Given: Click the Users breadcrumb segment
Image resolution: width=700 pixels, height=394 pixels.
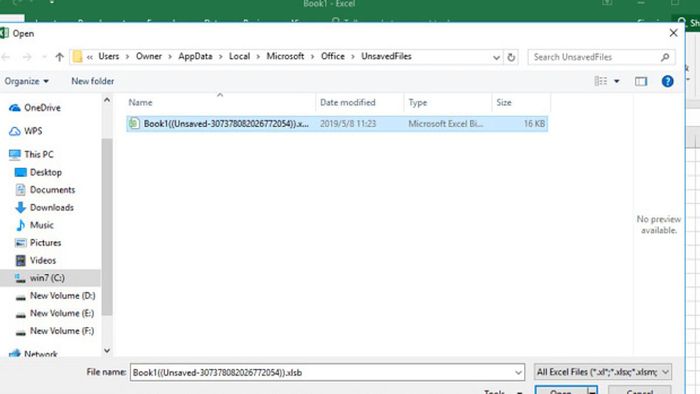Looking at the screenshot, I should click(108, 56).
